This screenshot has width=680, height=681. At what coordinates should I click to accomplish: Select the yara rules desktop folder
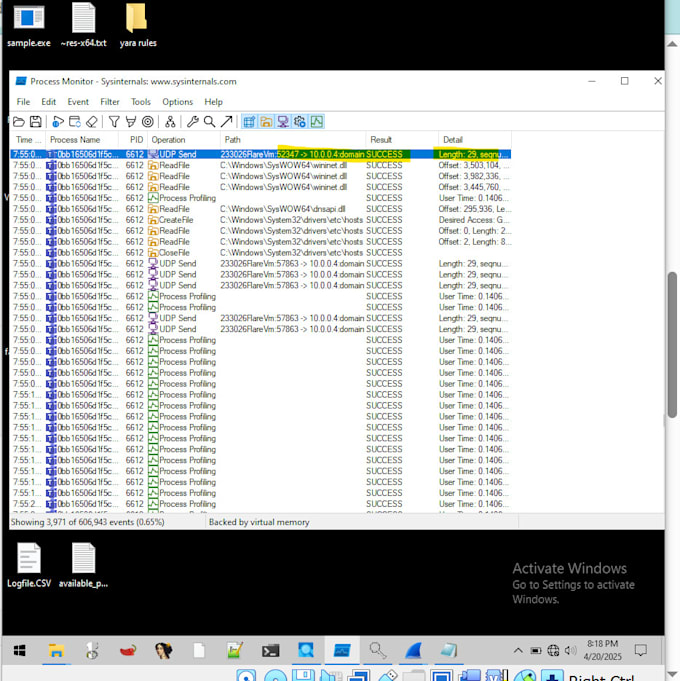click(x=138, y=25)
